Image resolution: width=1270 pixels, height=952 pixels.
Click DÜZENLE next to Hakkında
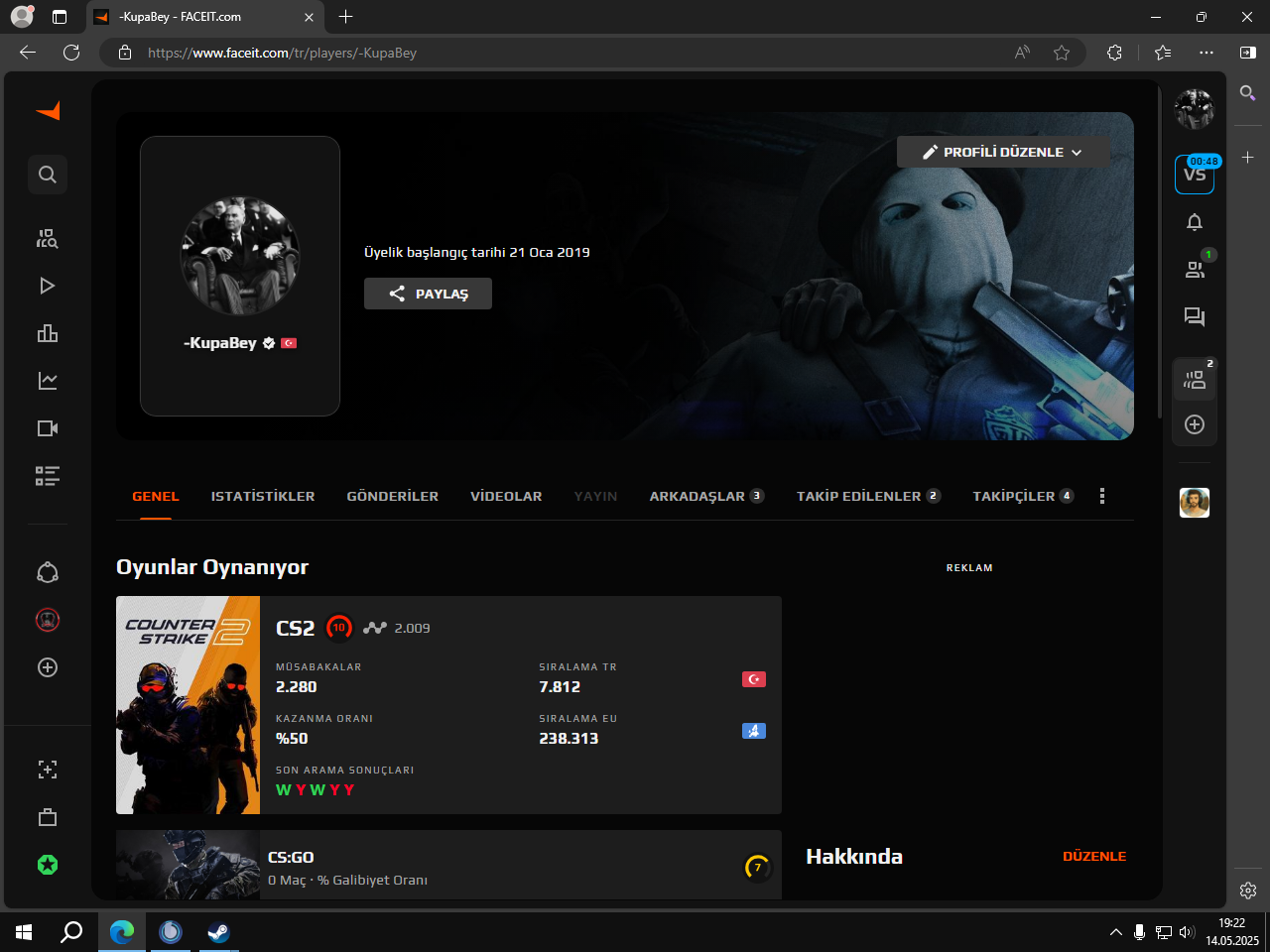click(1094, 856)
